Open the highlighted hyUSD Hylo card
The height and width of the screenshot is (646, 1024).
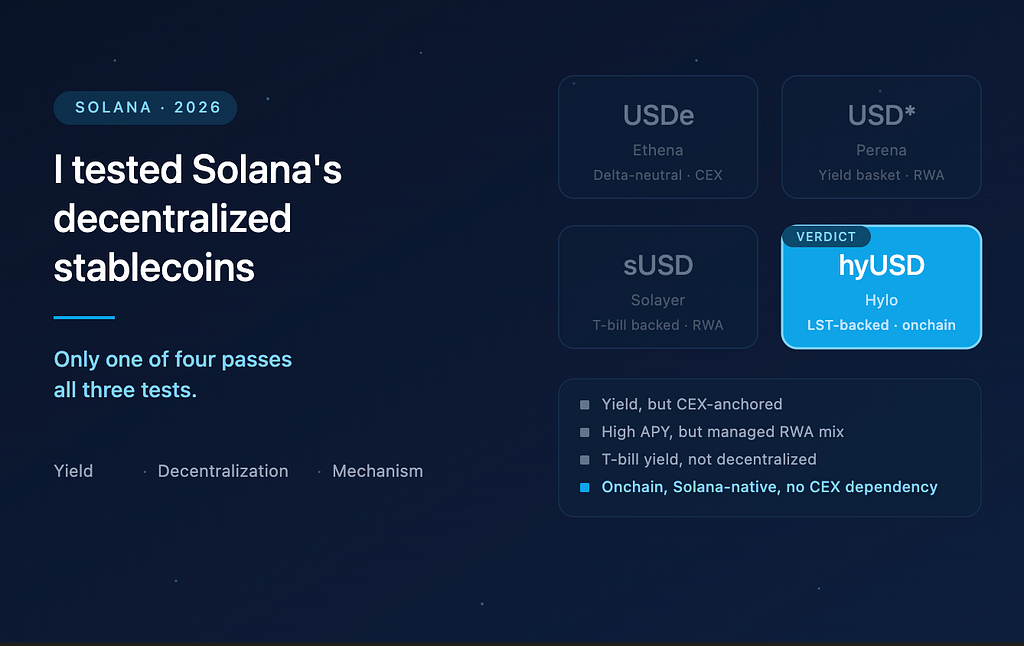click(881, 287)
